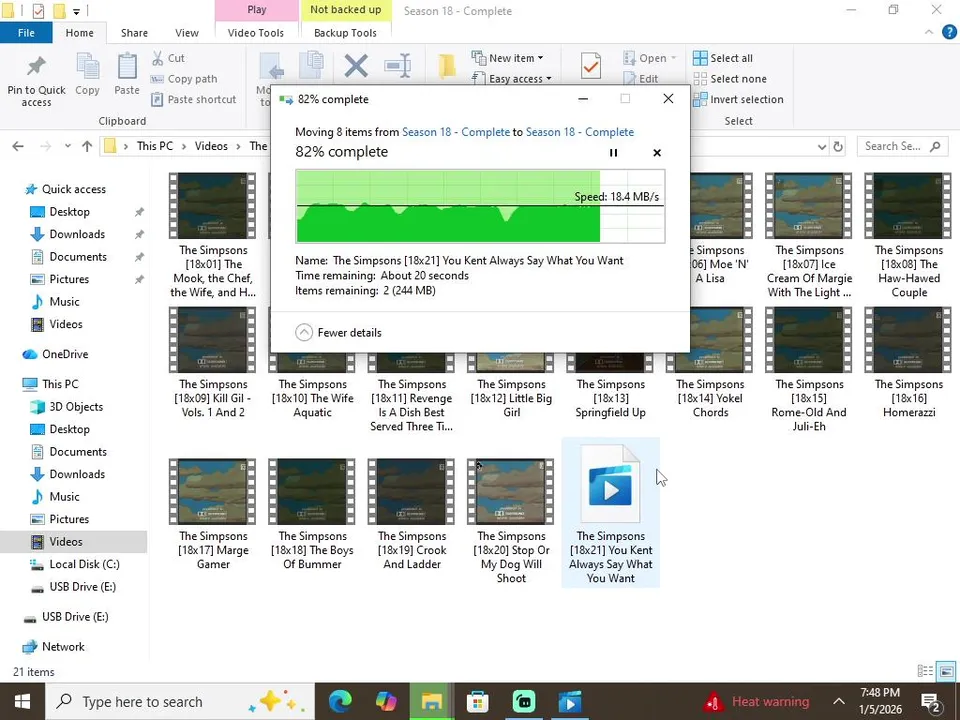This screenshot has height=720, width=960.
Task: Click the taskbar search box
Action: 180,702
